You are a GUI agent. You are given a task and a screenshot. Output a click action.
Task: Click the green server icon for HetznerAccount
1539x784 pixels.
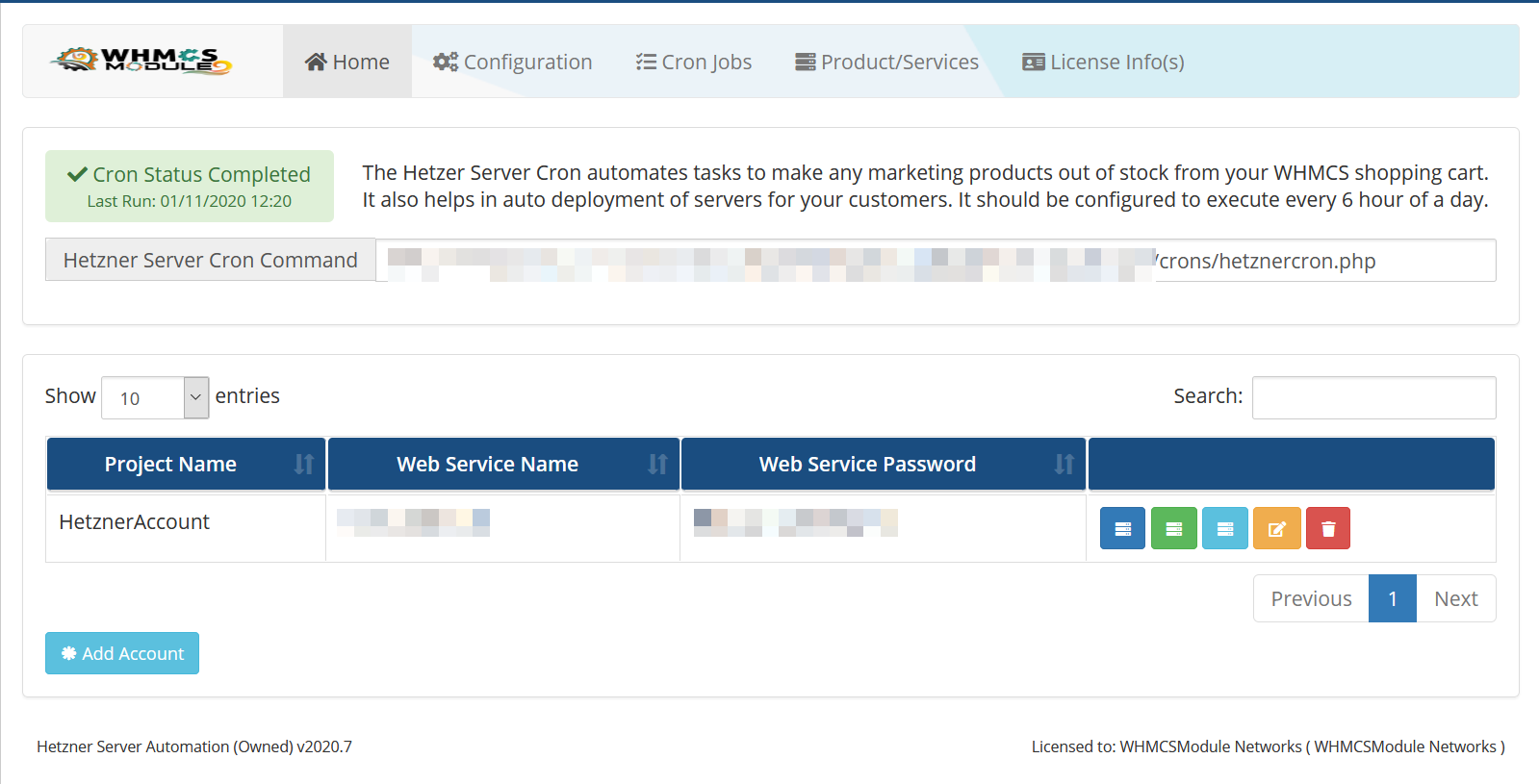(x=1174, y=528)
